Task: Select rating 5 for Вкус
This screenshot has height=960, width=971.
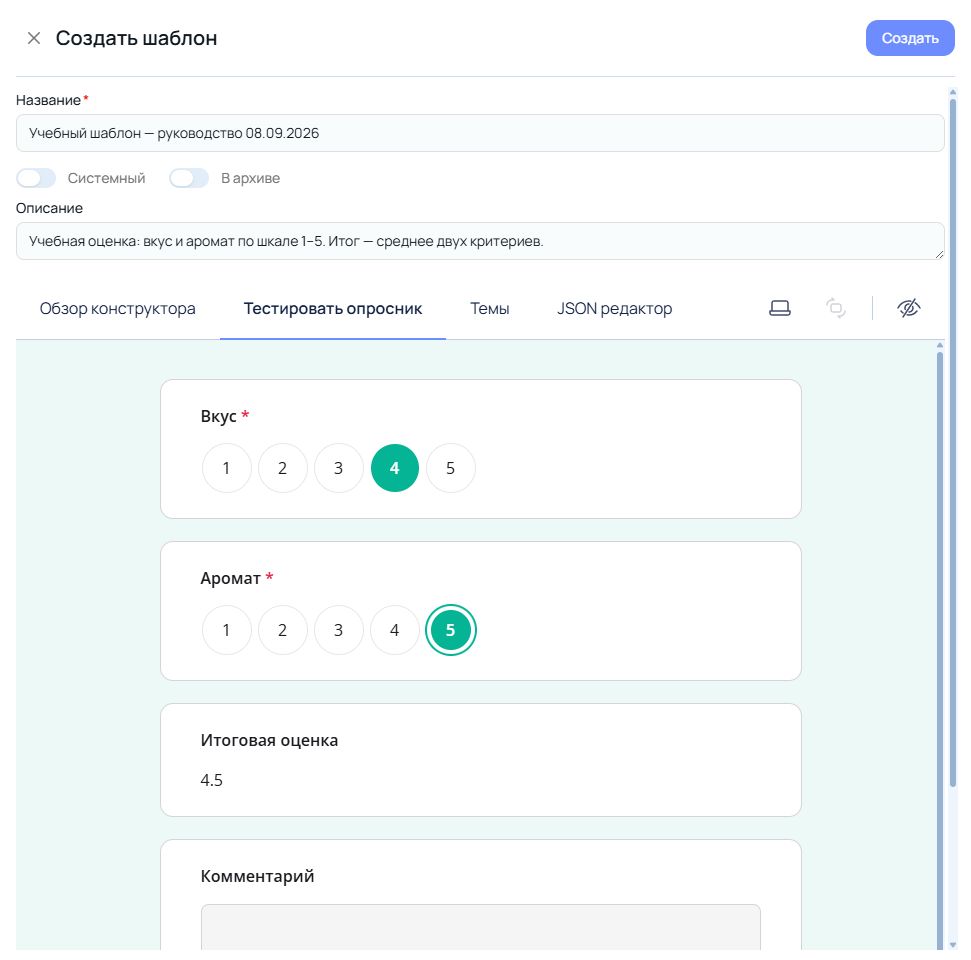Action: 450,468
